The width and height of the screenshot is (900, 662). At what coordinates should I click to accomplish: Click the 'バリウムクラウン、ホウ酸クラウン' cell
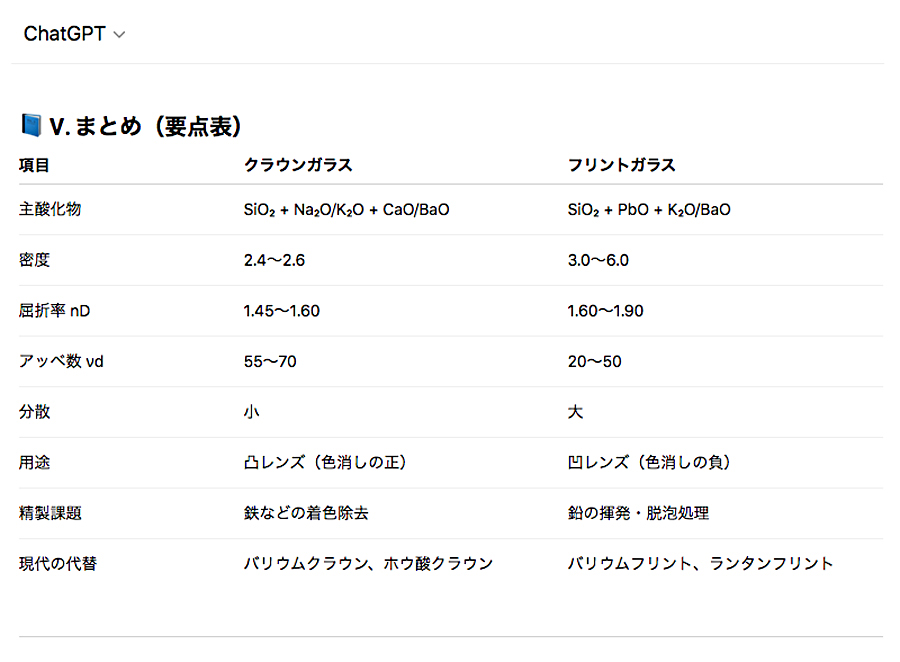[x=368, y=564]
